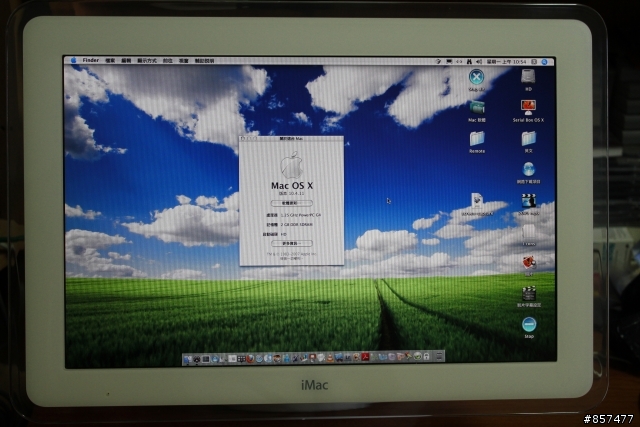Select the HD drive icon
This screenshot has height=427, width=640.
(x=528, y=76)
